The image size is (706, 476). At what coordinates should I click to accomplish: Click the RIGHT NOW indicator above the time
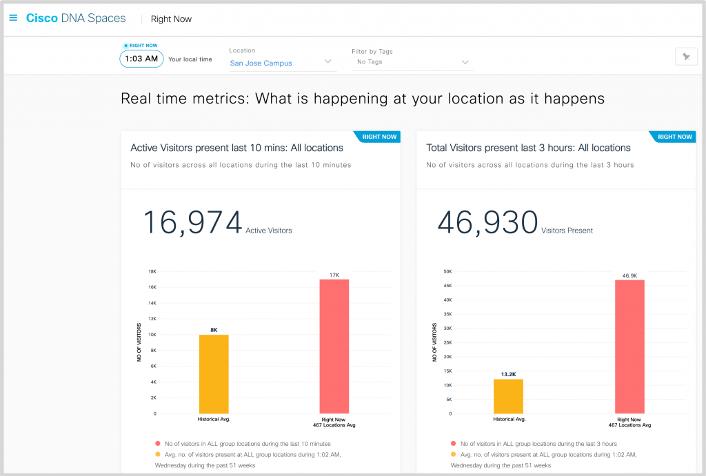point(140,45)
